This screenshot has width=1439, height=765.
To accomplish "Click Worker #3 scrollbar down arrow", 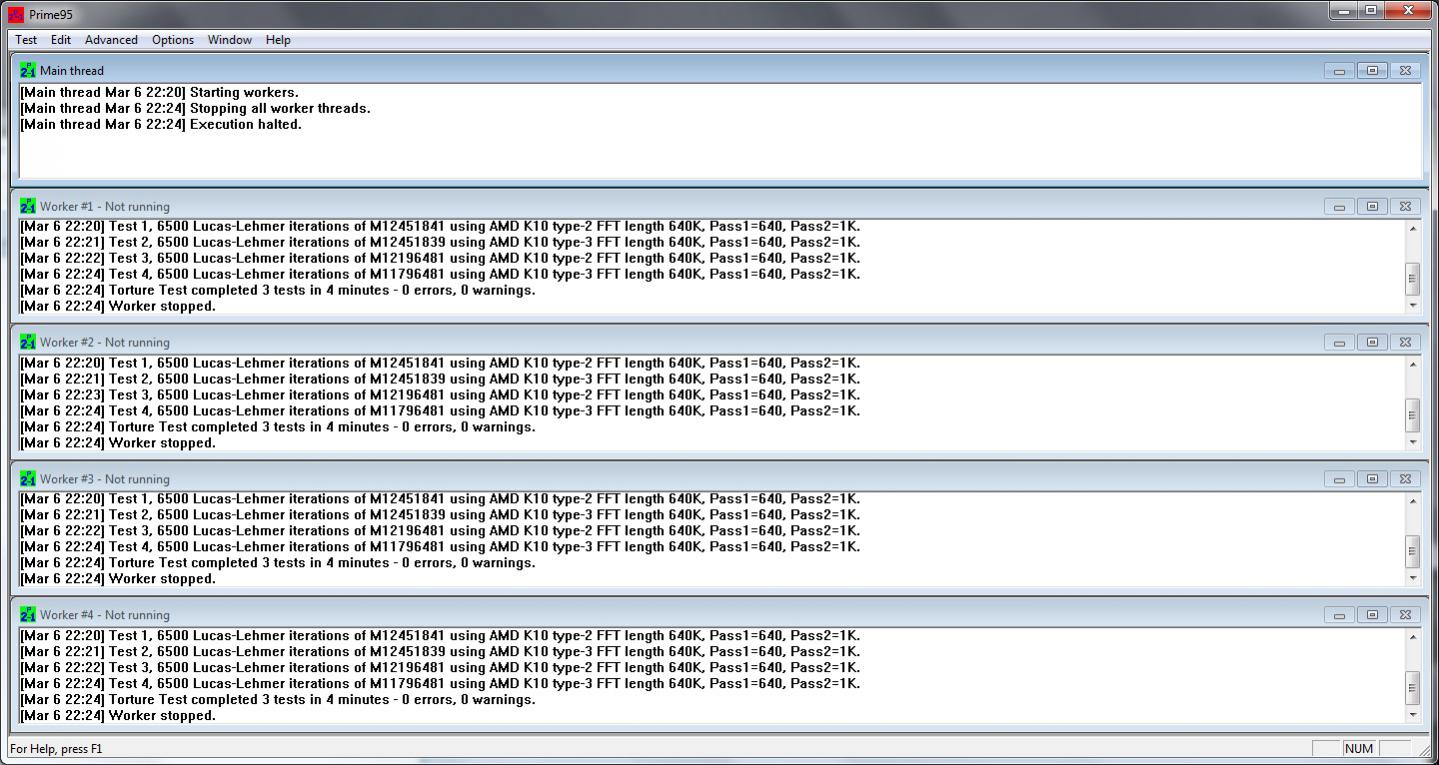I will pos(1412,577).
